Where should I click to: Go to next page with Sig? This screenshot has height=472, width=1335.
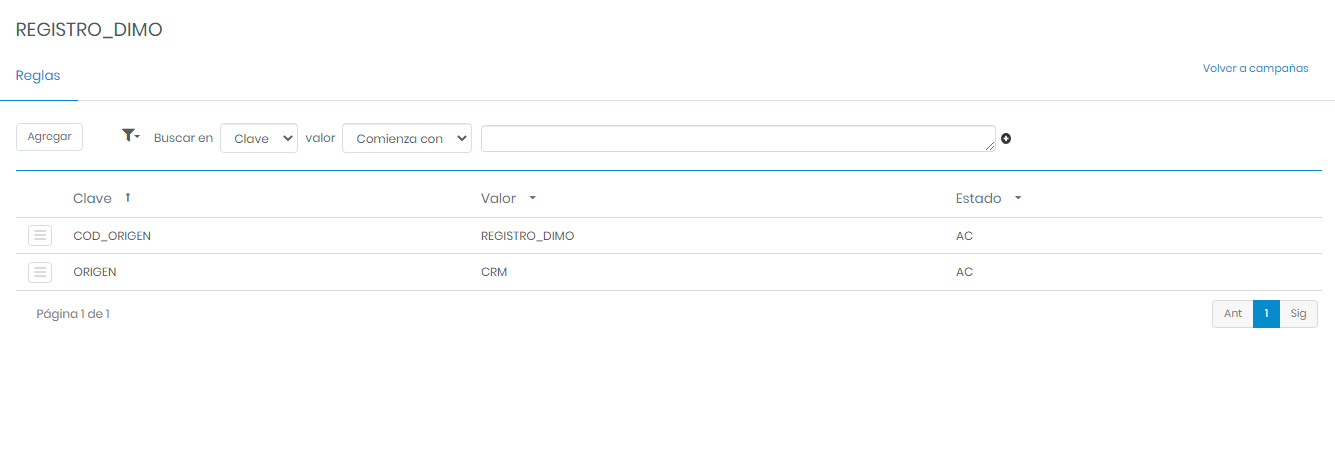(x=1298, y=314)
